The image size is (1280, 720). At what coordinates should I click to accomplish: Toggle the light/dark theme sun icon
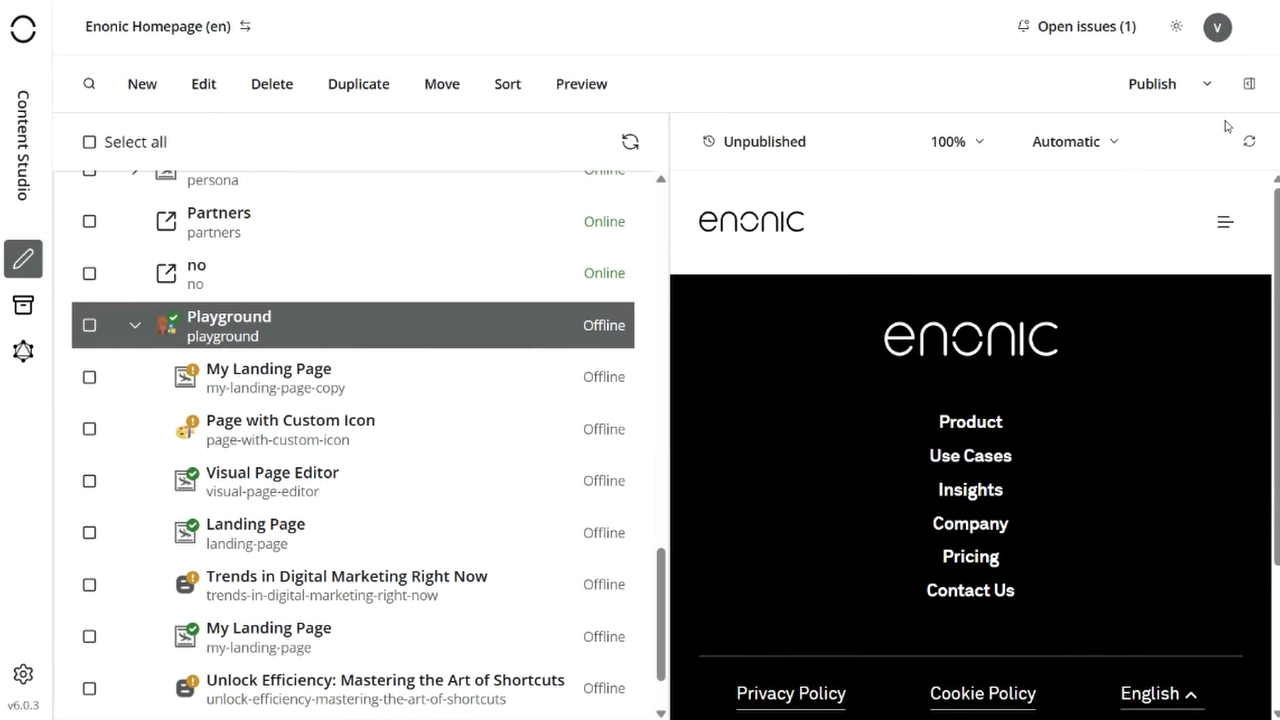1176,27
